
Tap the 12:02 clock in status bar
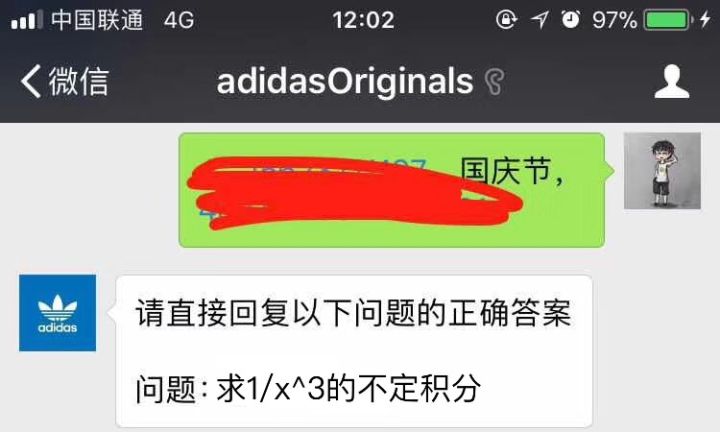363,20
